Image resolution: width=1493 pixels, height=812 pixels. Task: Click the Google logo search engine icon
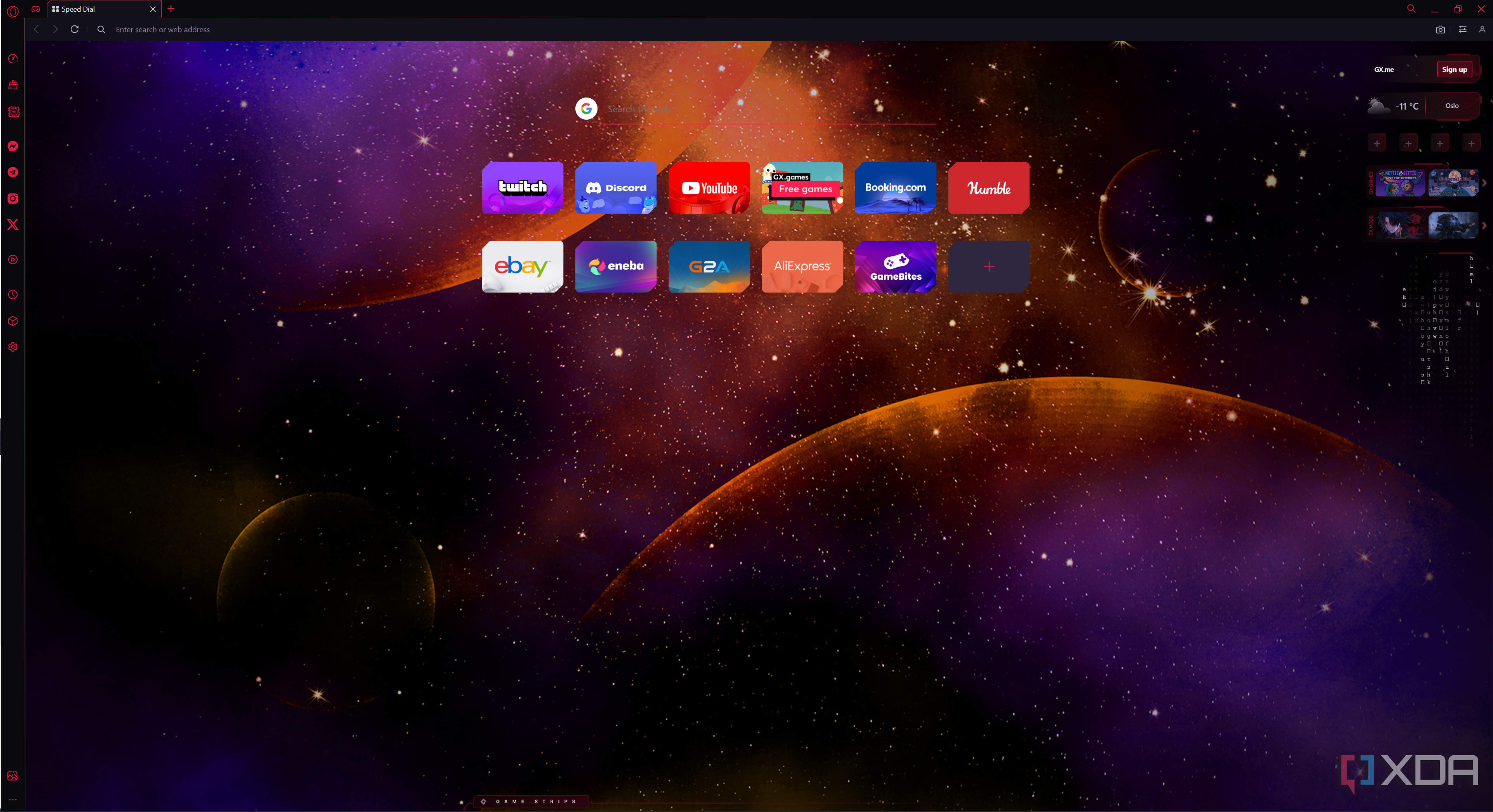tap(587, 108)
